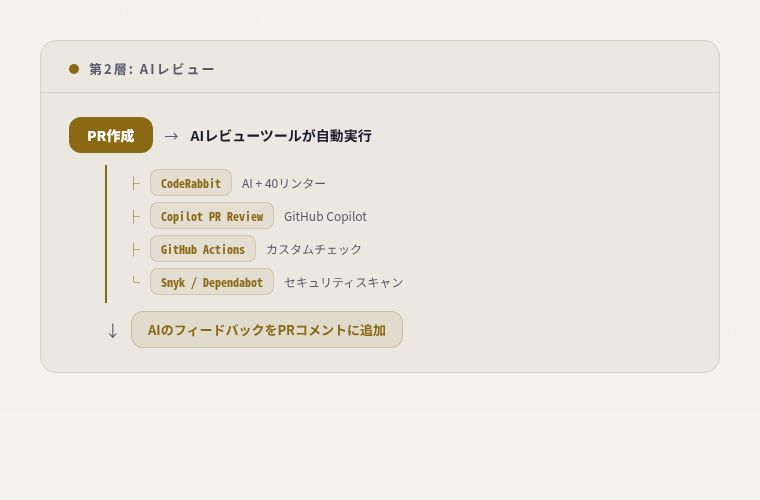The width and height of the screenshot is (760, 500).
Task: Click the tree branch marker before CodeRabbit
Action: [136, 183]
